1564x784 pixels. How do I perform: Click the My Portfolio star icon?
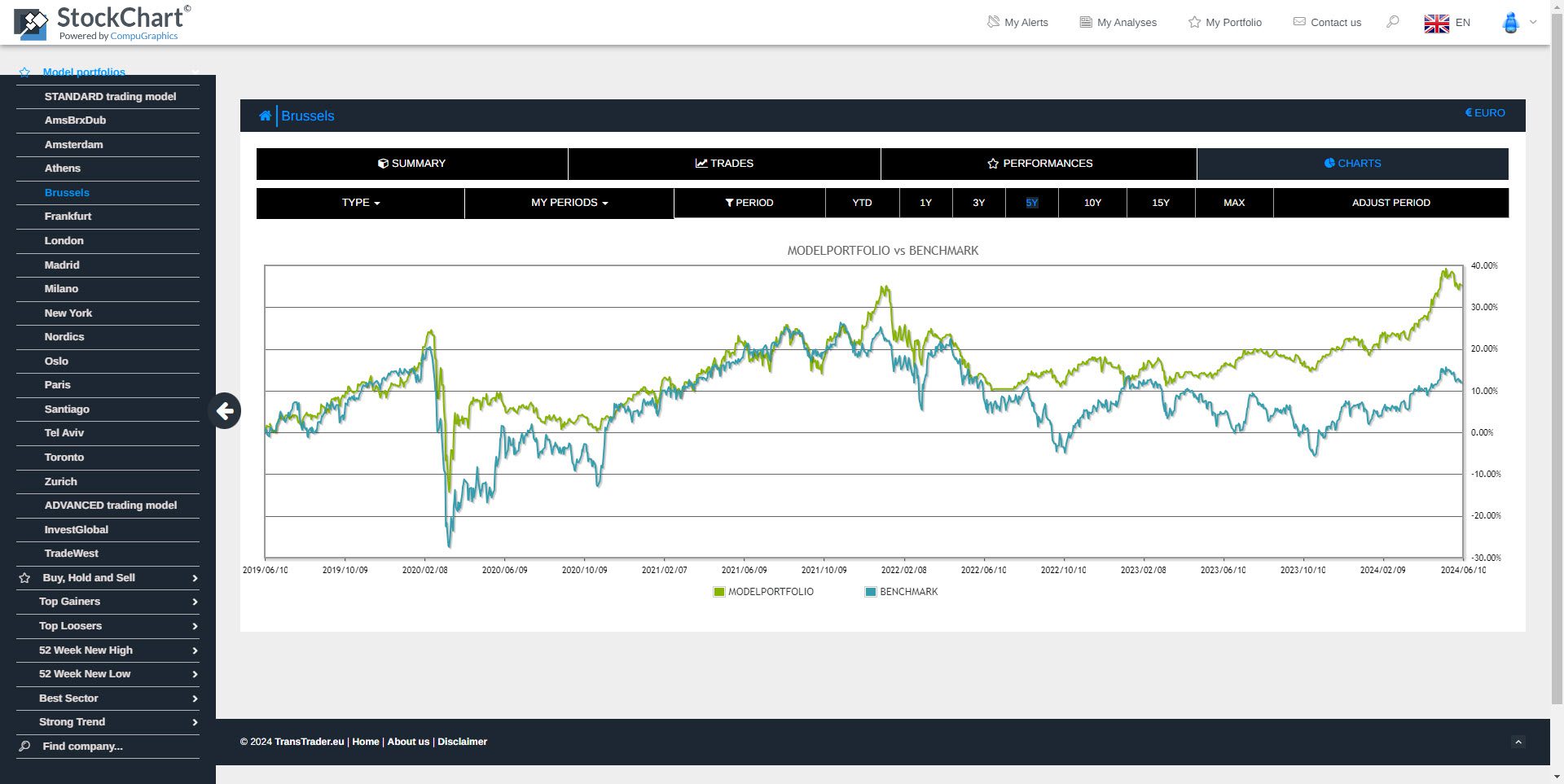click(x=1194, y=22)
